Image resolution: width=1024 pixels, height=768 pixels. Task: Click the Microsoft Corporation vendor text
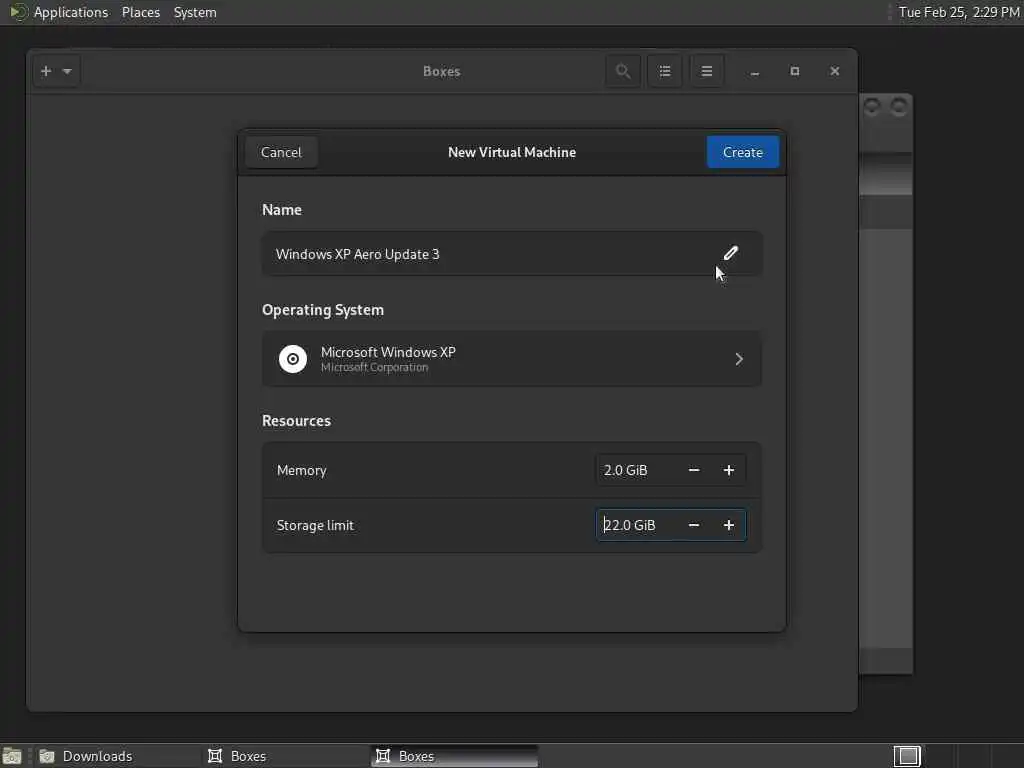pyautogui.click(x=374, y=368)
